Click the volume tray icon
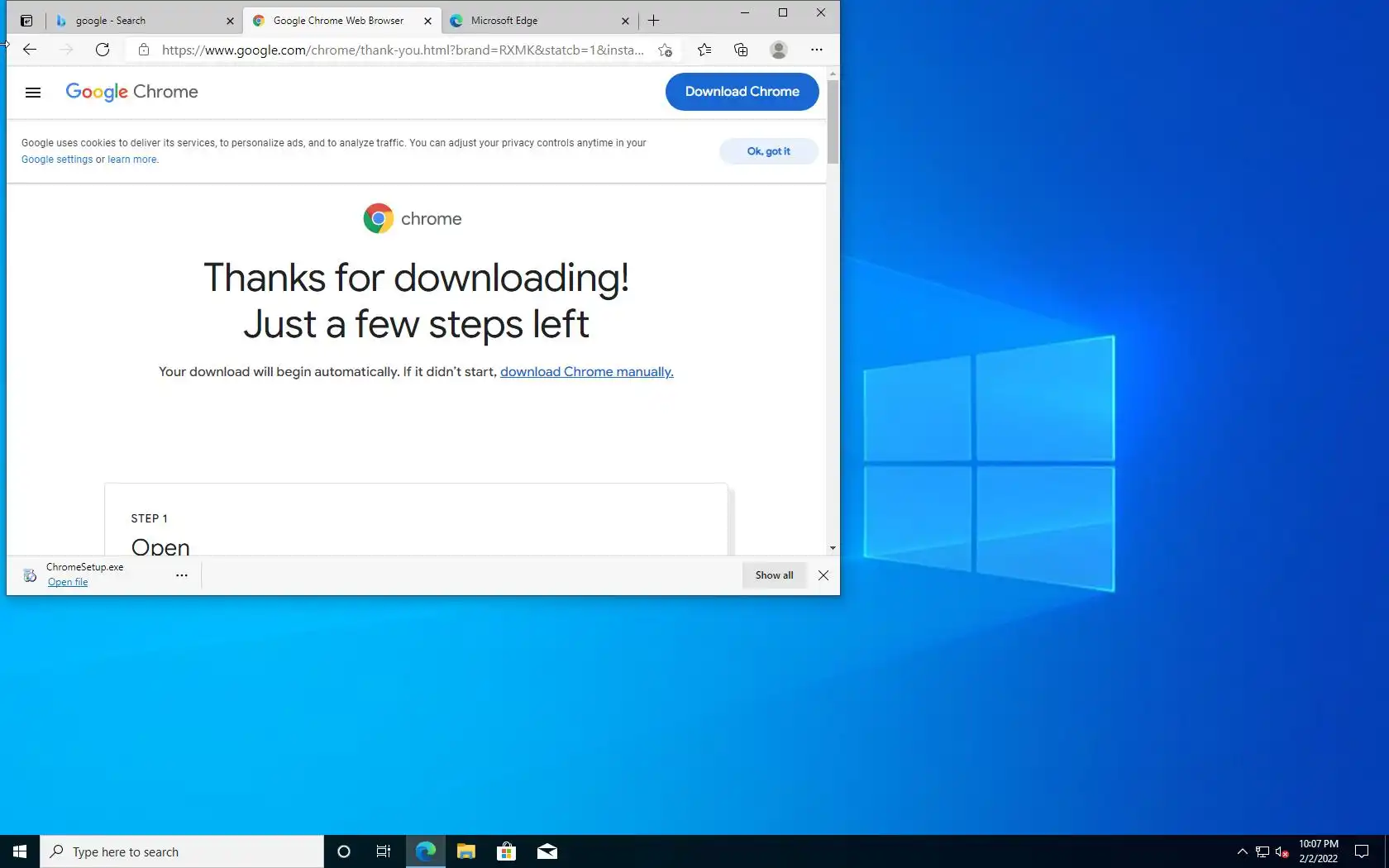The height and width of the screenshot is (868, 1389). point(1282,851)
